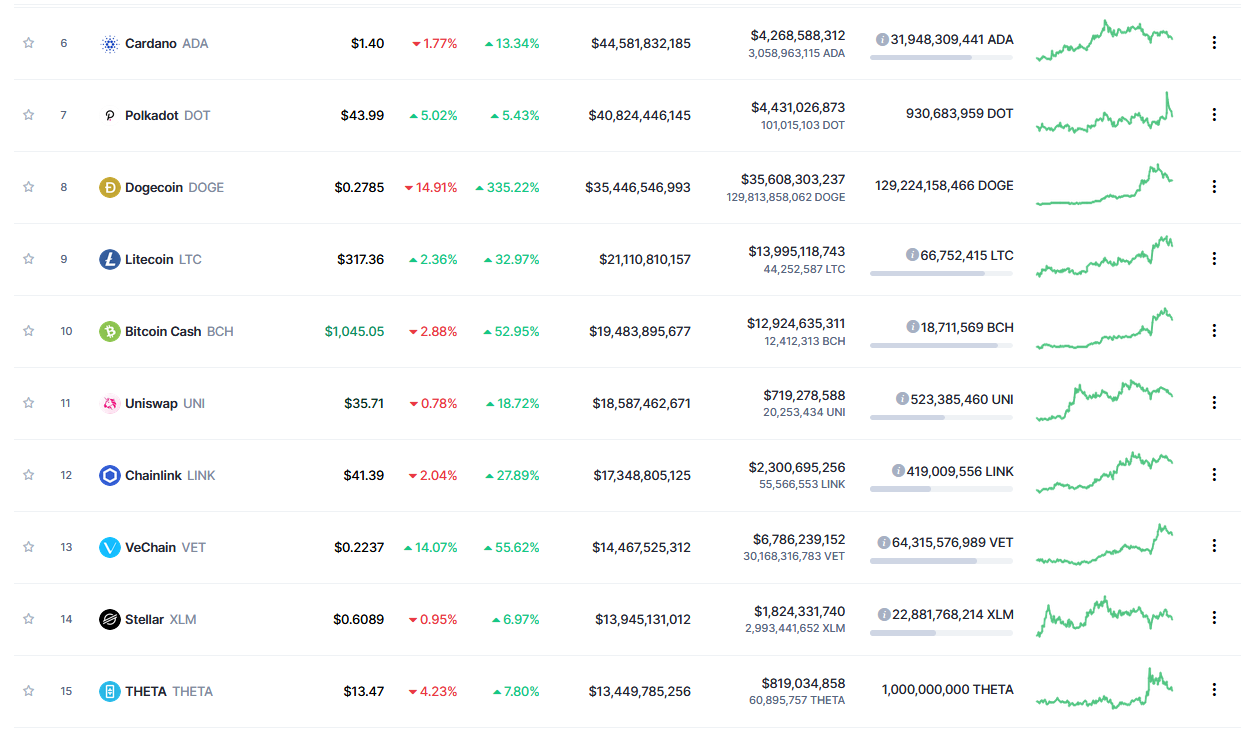
Task: Star the Stellar row
Action: pos(29,619)
